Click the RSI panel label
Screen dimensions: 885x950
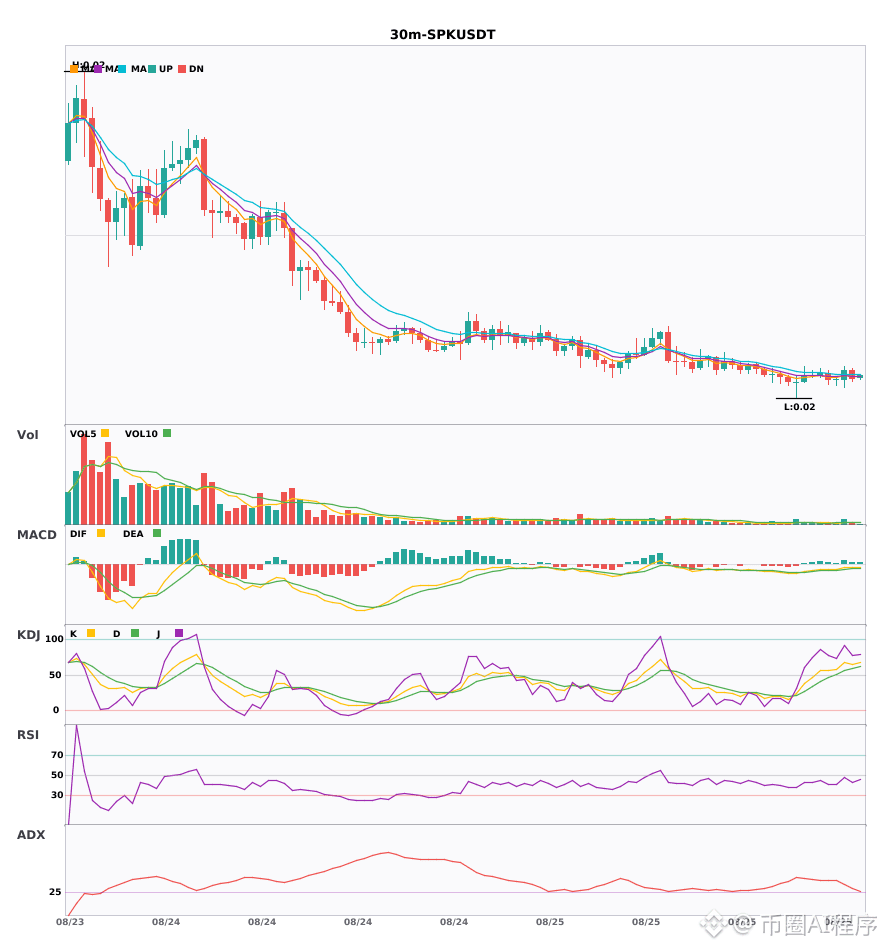point(28,735)
